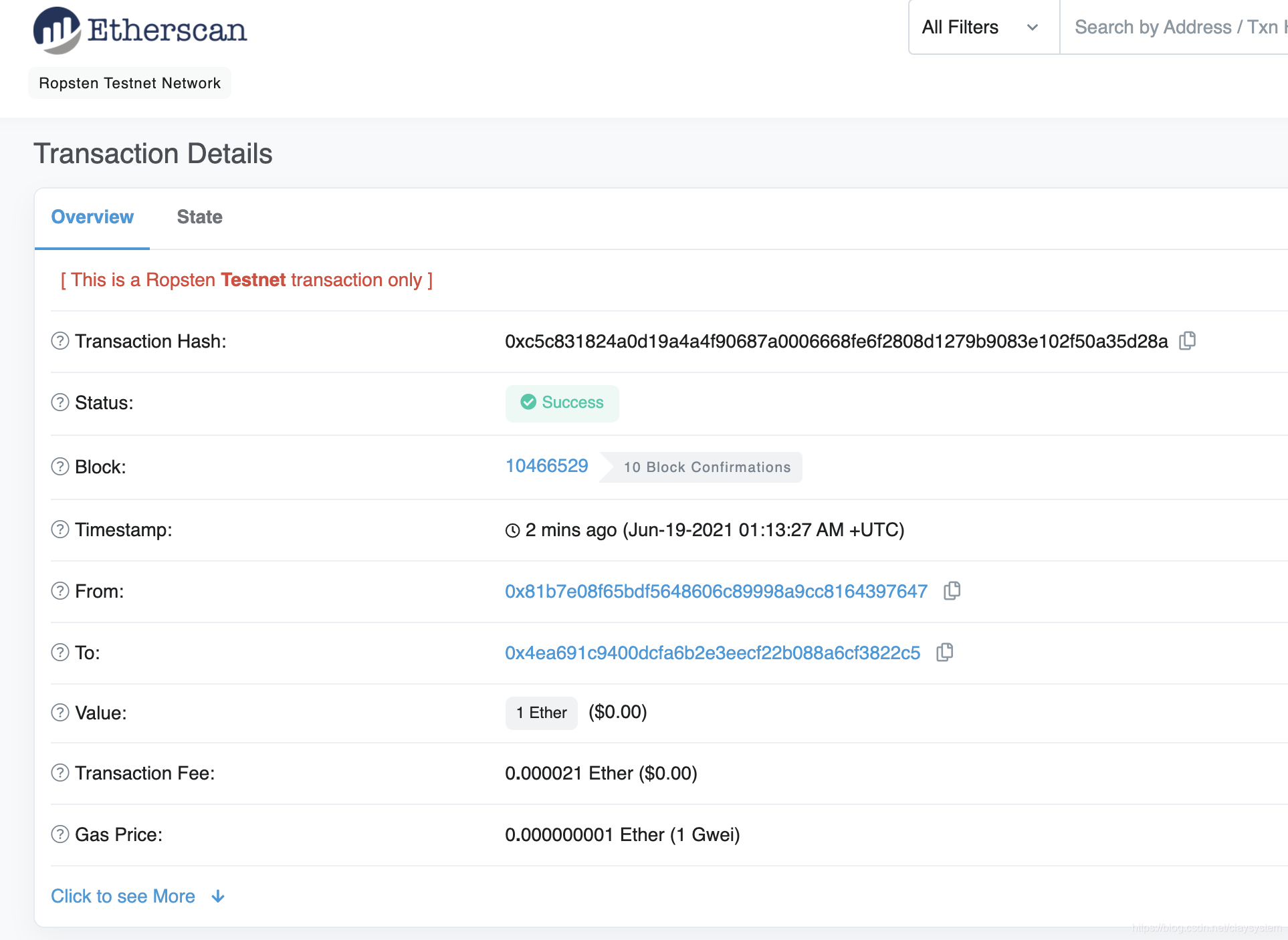Copy the From address to clipboard

[952, 591]
